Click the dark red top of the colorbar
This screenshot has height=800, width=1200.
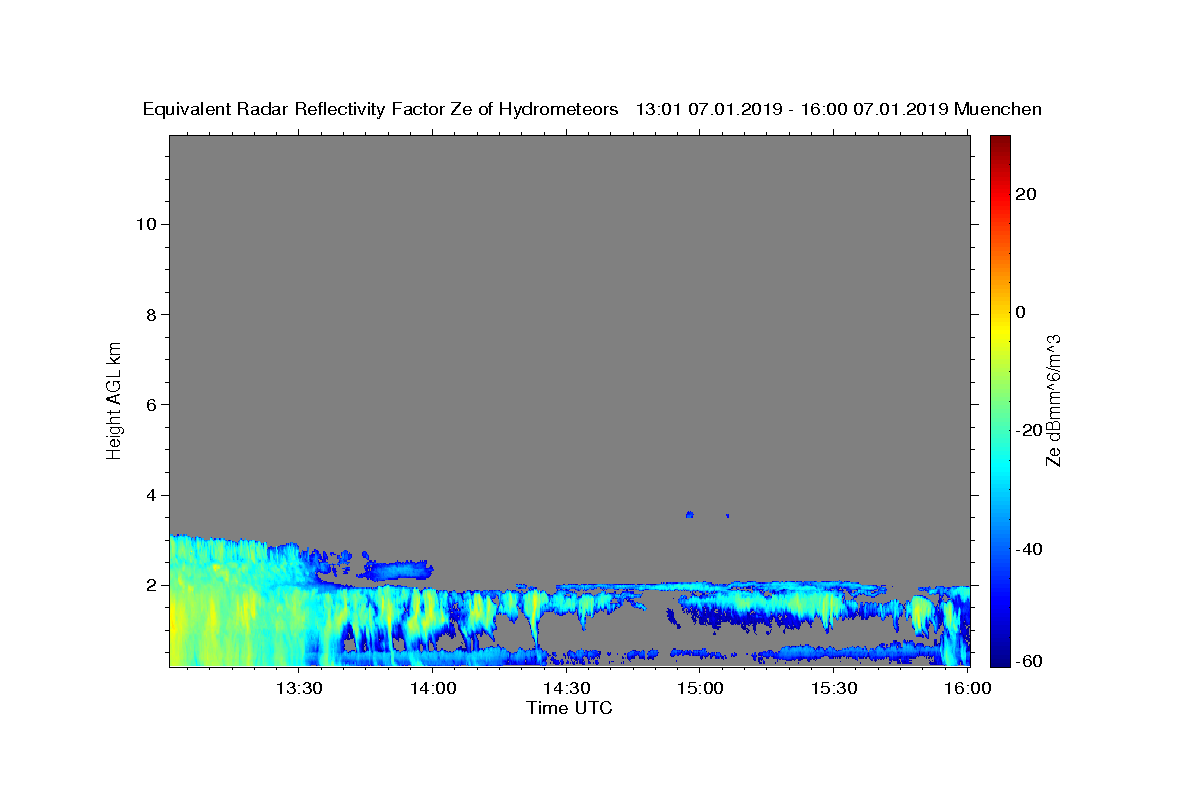pyautogui.click(x=1000, y=145)
